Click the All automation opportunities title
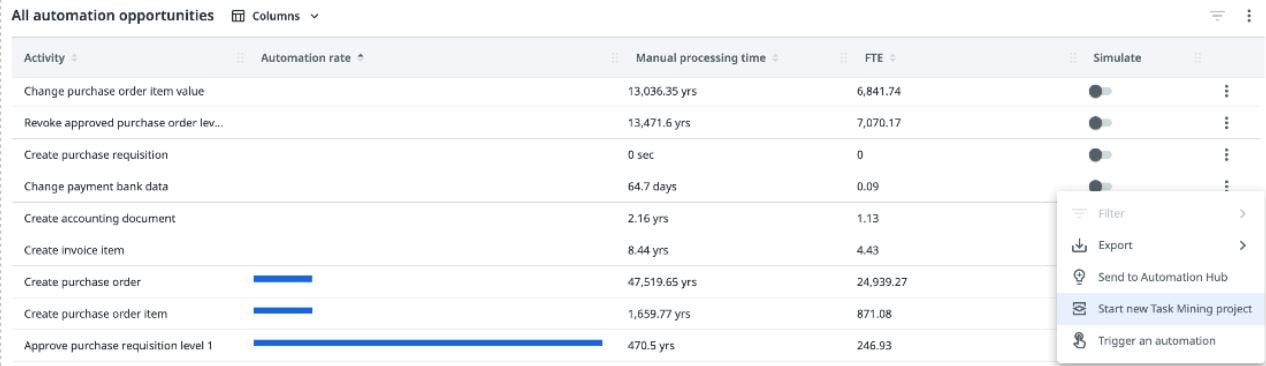This screenshot has width=1266, height=366. pos(112,16)
